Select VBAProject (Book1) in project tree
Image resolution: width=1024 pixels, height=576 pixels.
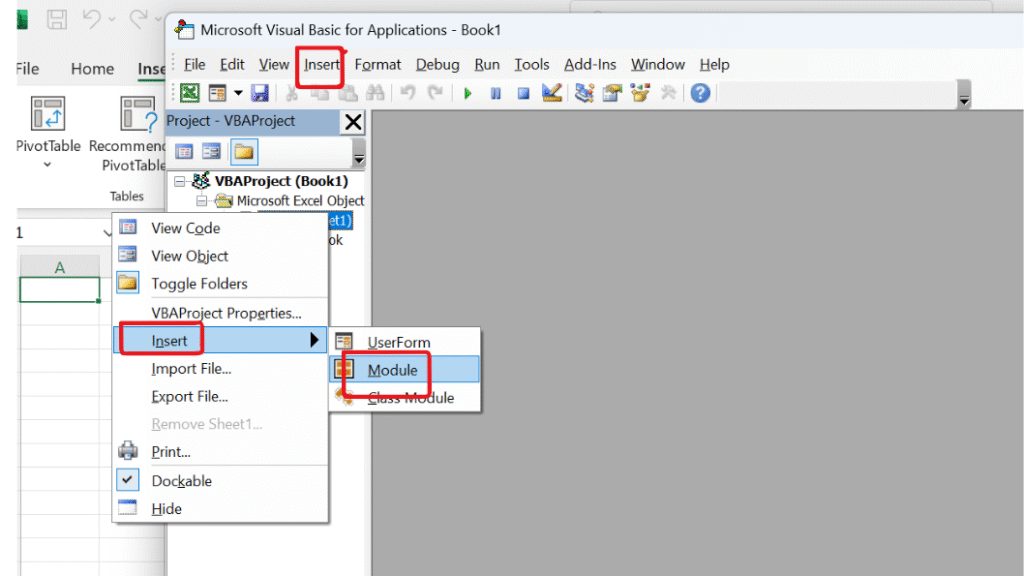281,181
